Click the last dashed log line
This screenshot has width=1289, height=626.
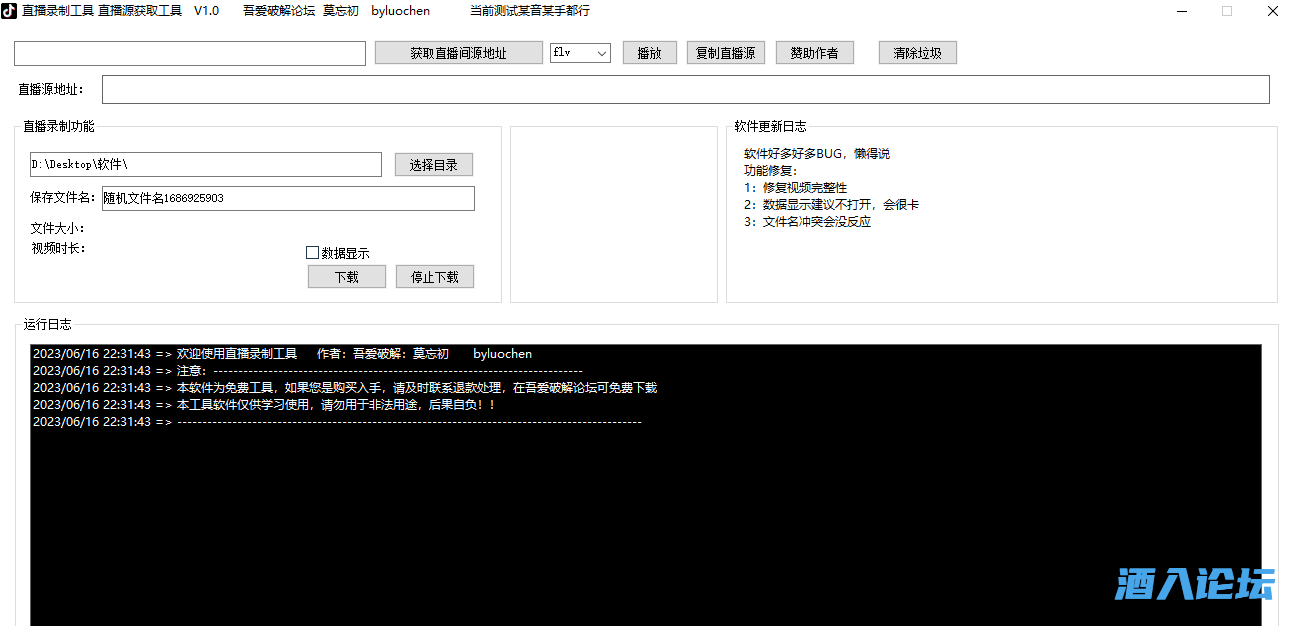[x=337, y=422]
